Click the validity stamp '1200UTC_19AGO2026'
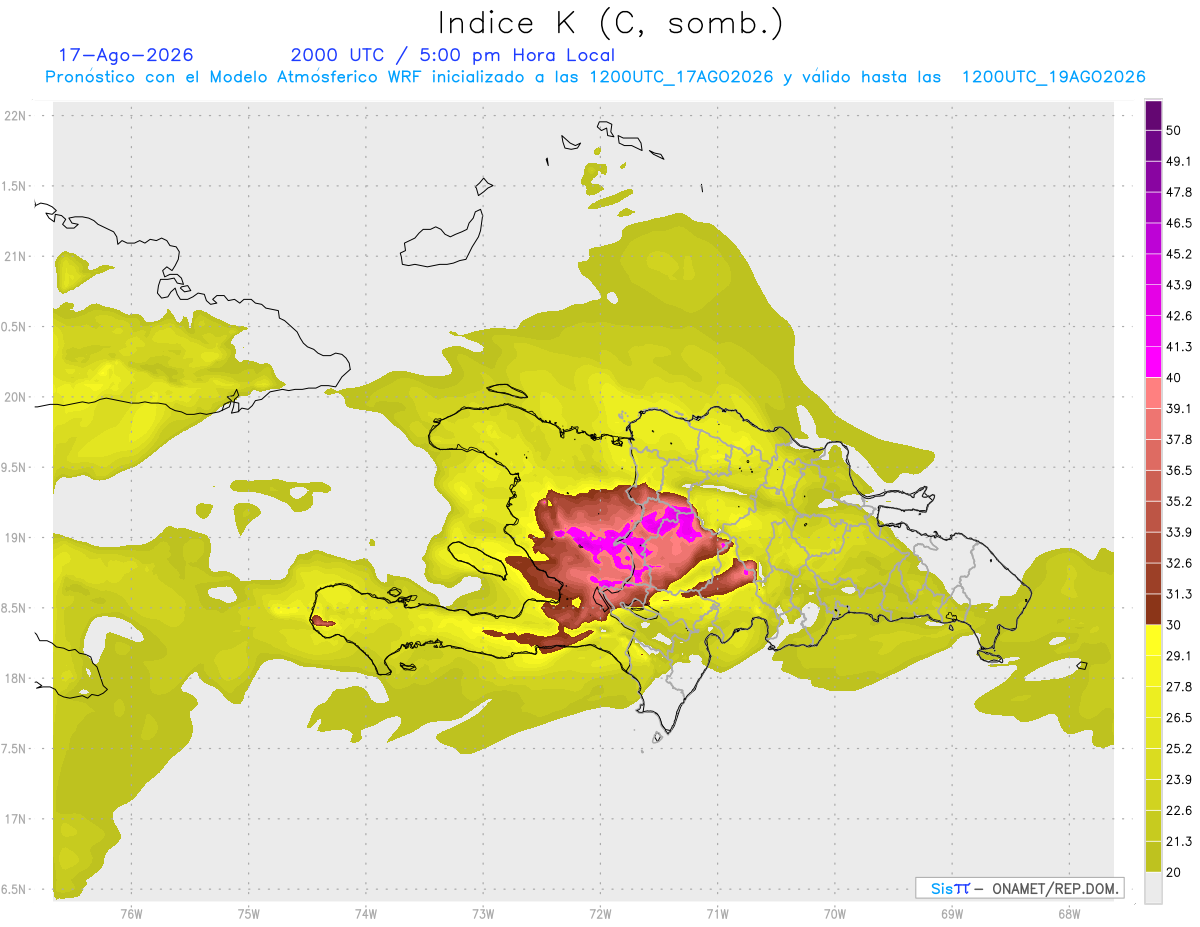1200x927 pixels. 1053,77
